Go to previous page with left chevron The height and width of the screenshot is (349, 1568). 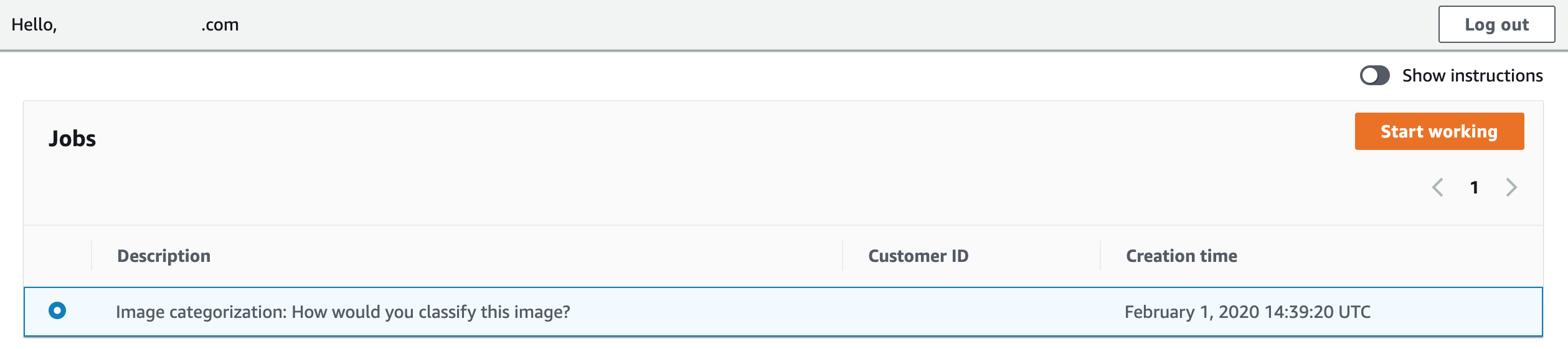coord(1437,187)
